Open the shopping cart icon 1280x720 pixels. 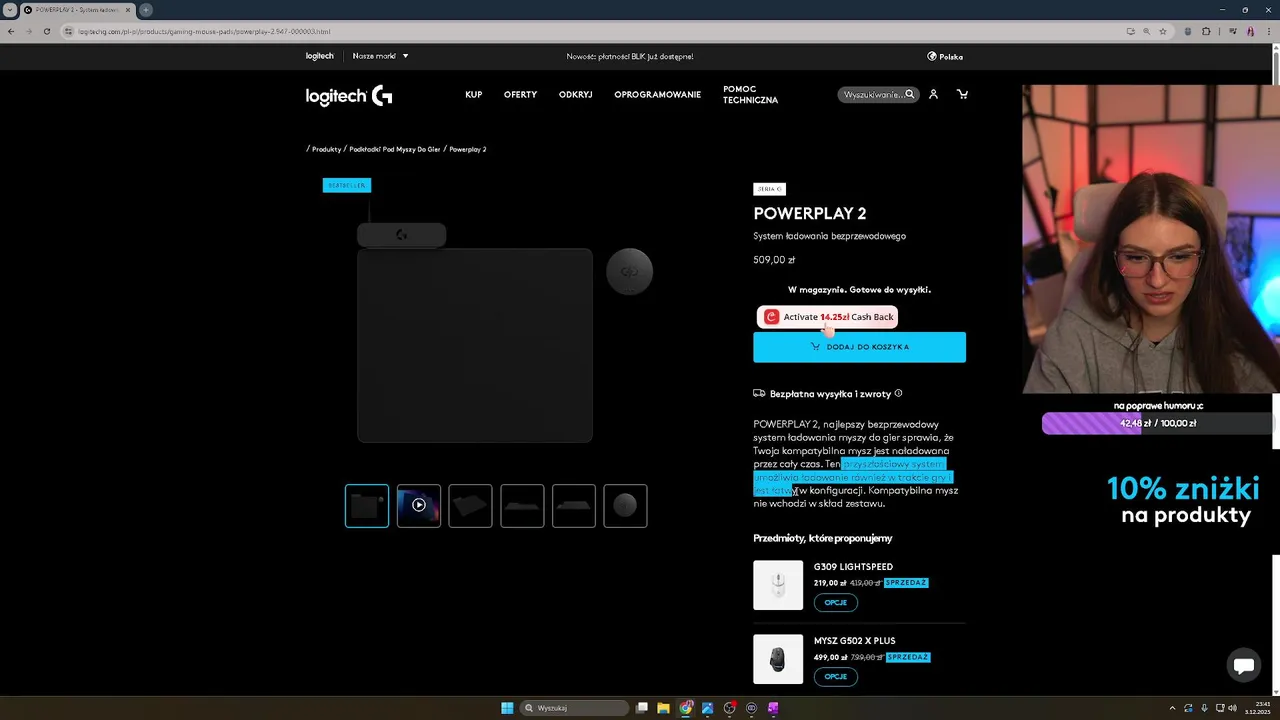[962, 94]
